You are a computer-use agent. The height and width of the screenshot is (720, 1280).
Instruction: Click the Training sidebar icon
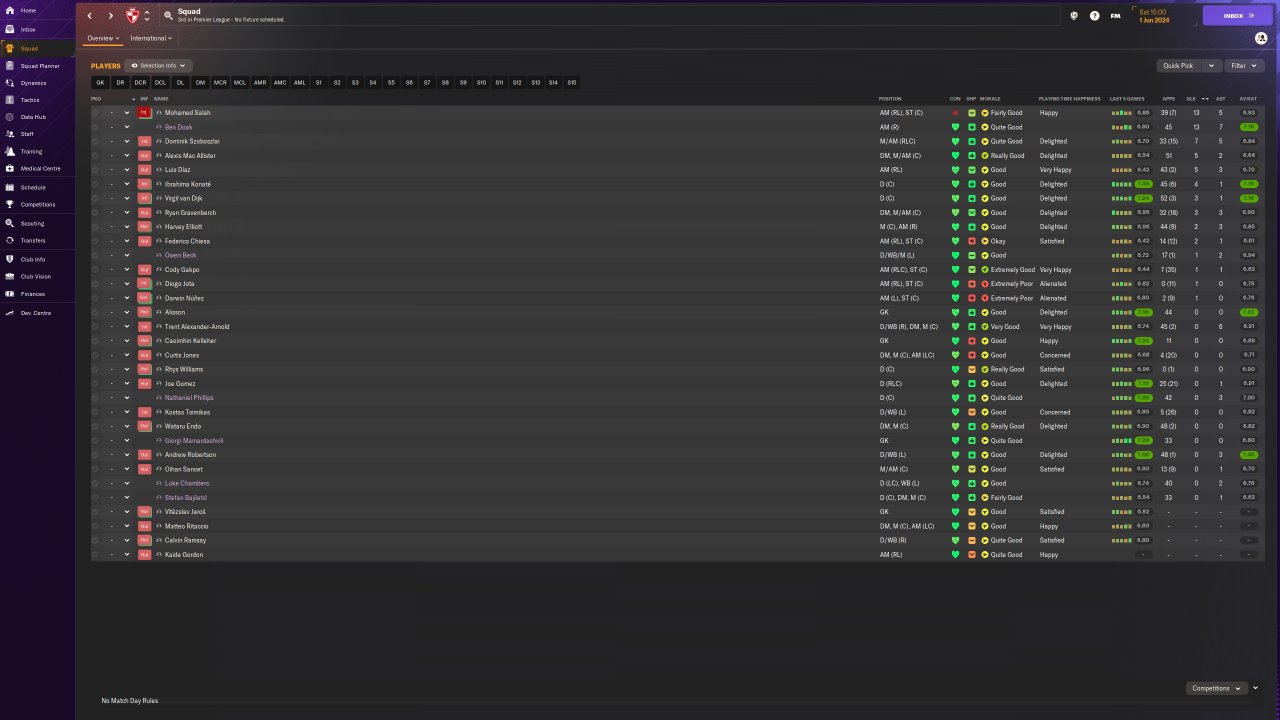[x=9, y=152]
